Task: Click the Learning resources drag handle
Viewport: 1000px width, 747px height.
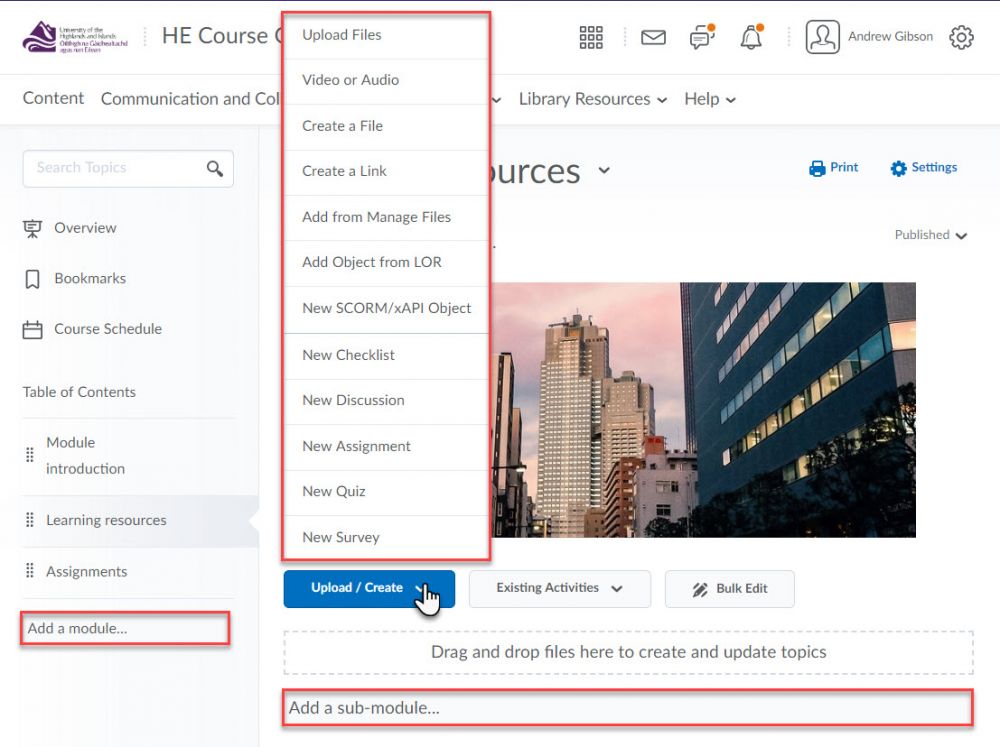Action: coord(29,520)
